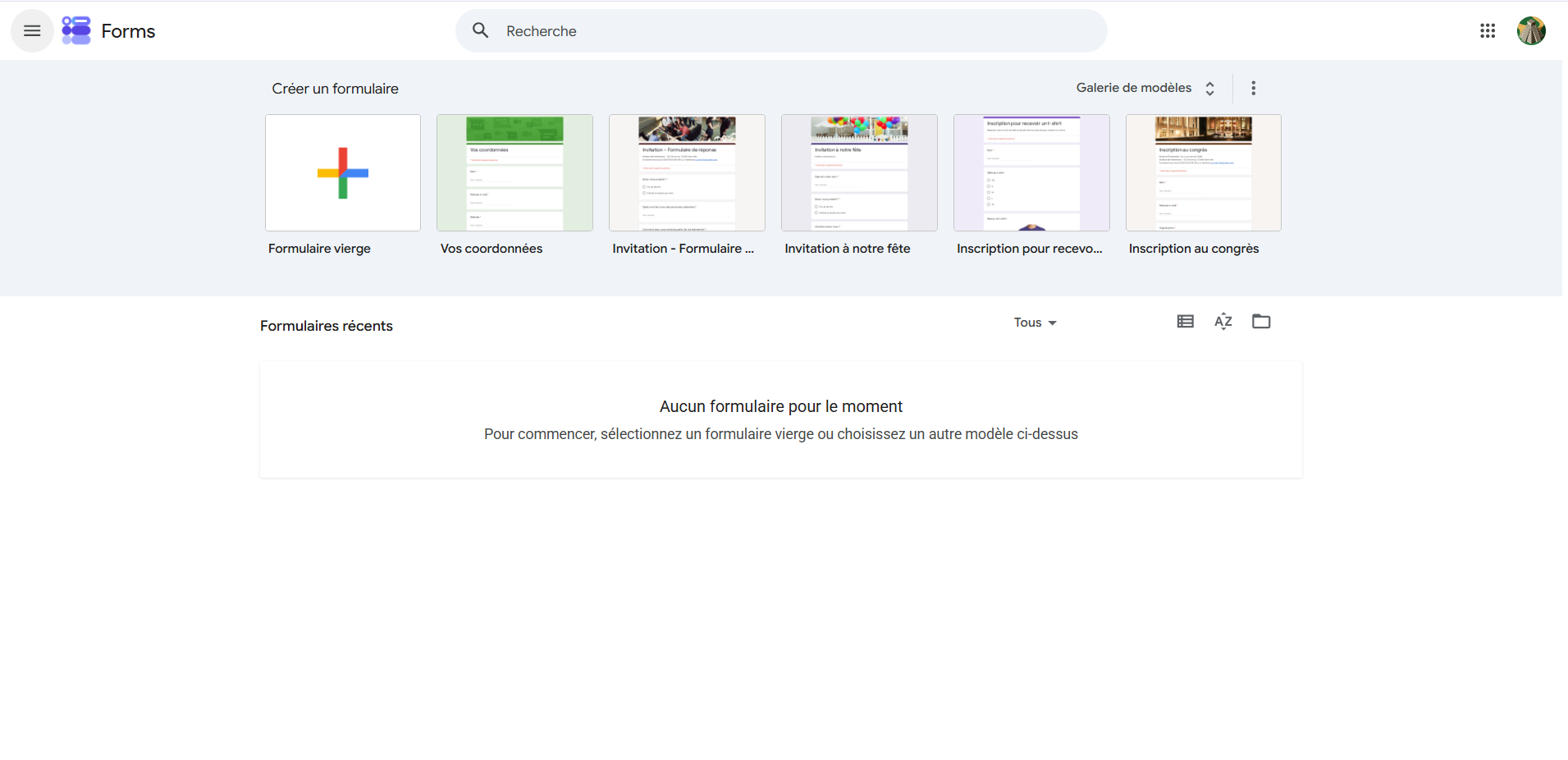Focus the Recherche search field
Screen dimensions: 1568x760
pyautogui.click(x=781, y=31)
